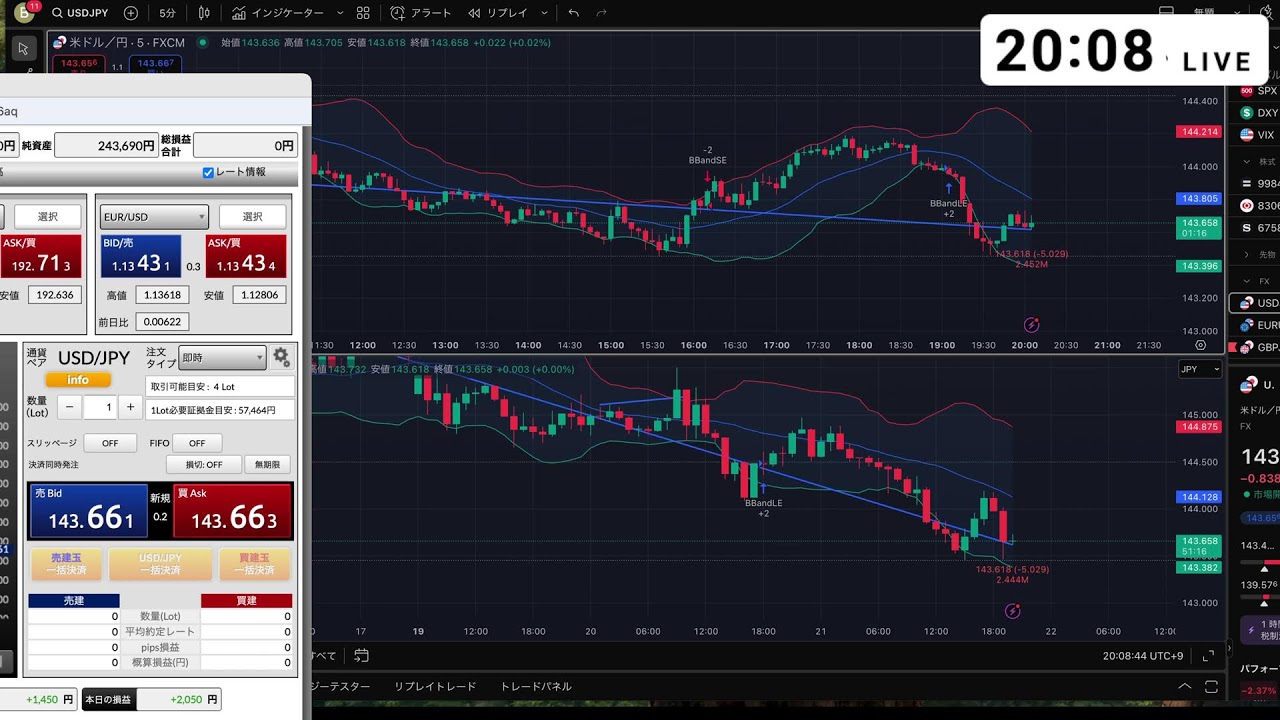This screenshot has width=1280, height=720.
Task: Click the 米ドル/円・5・FXCM chart title
Action: 127,43
